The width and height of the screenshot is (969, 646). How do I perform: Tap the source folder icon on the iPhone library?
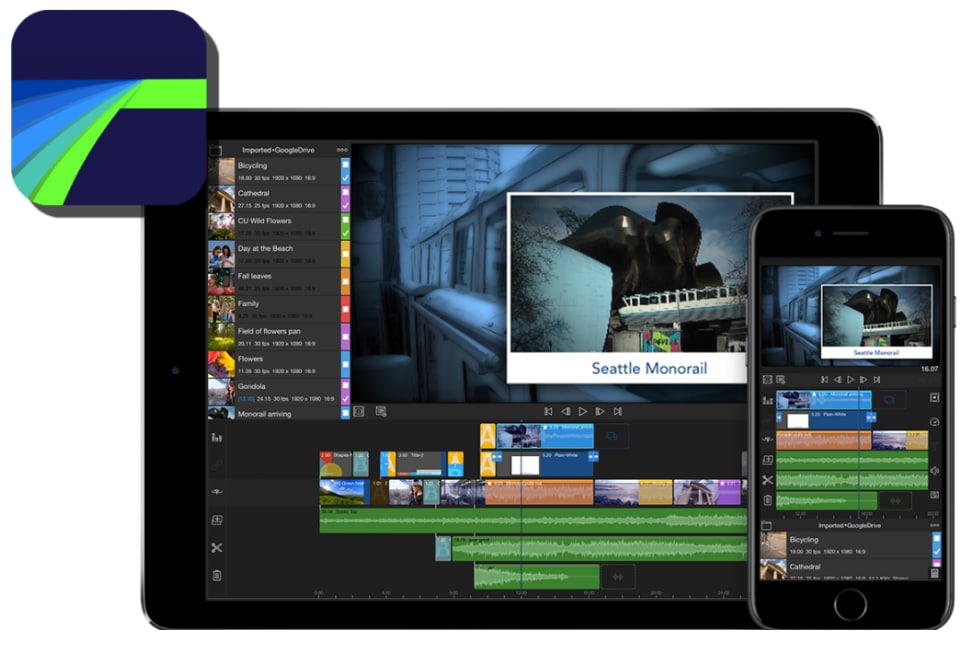(x=766, y=526)
